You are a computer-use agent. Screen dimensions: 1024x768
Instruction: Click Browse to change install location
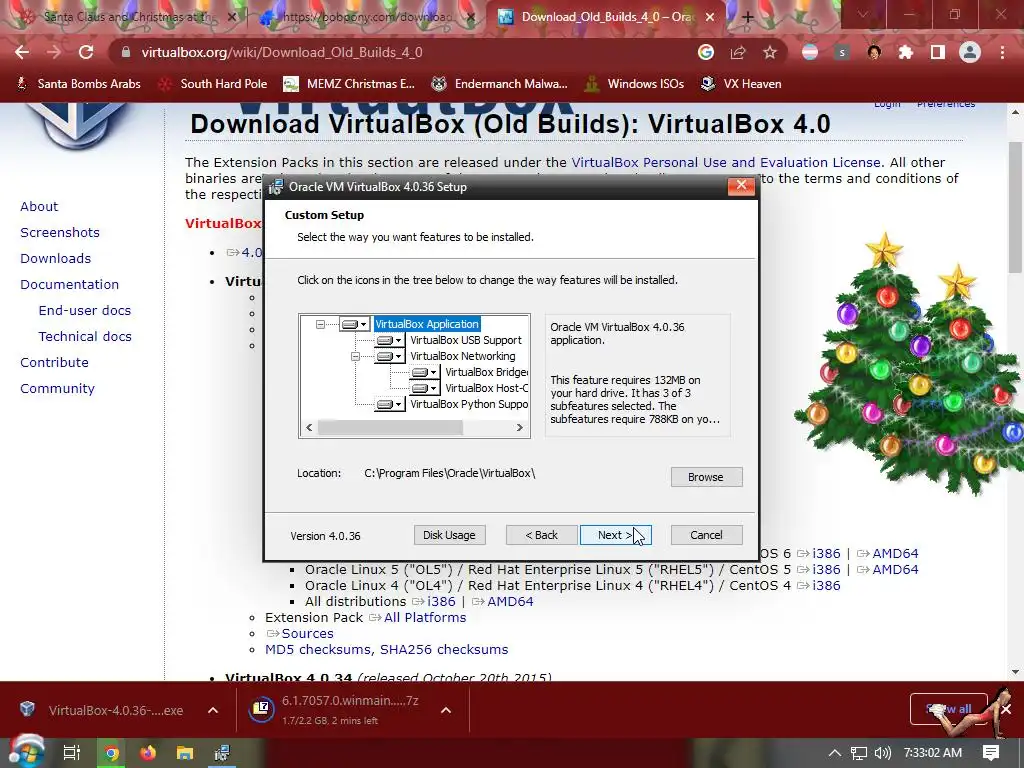coord(706,477)
